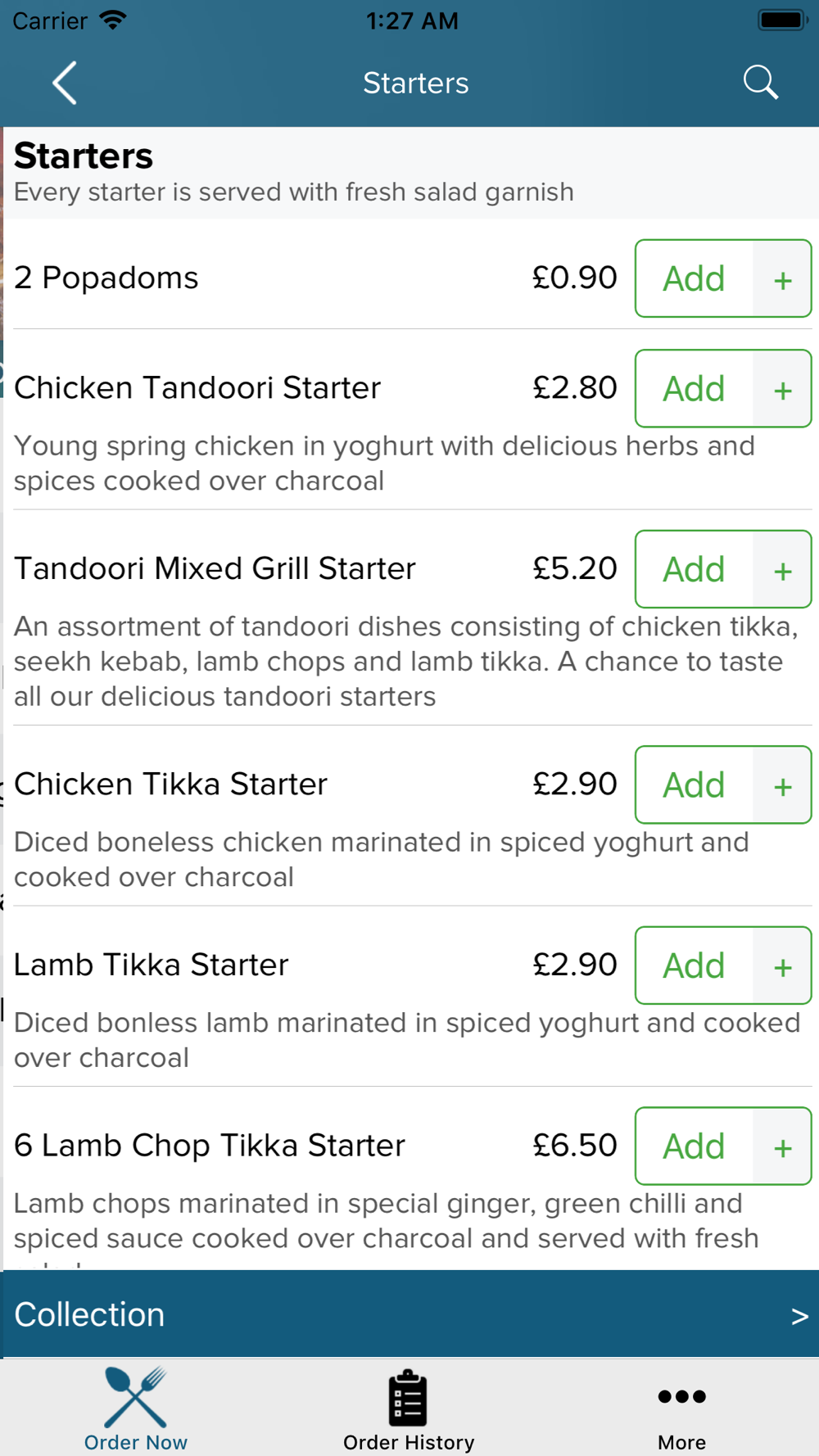Expand the Collection bar arrow

coord(799,1316)
